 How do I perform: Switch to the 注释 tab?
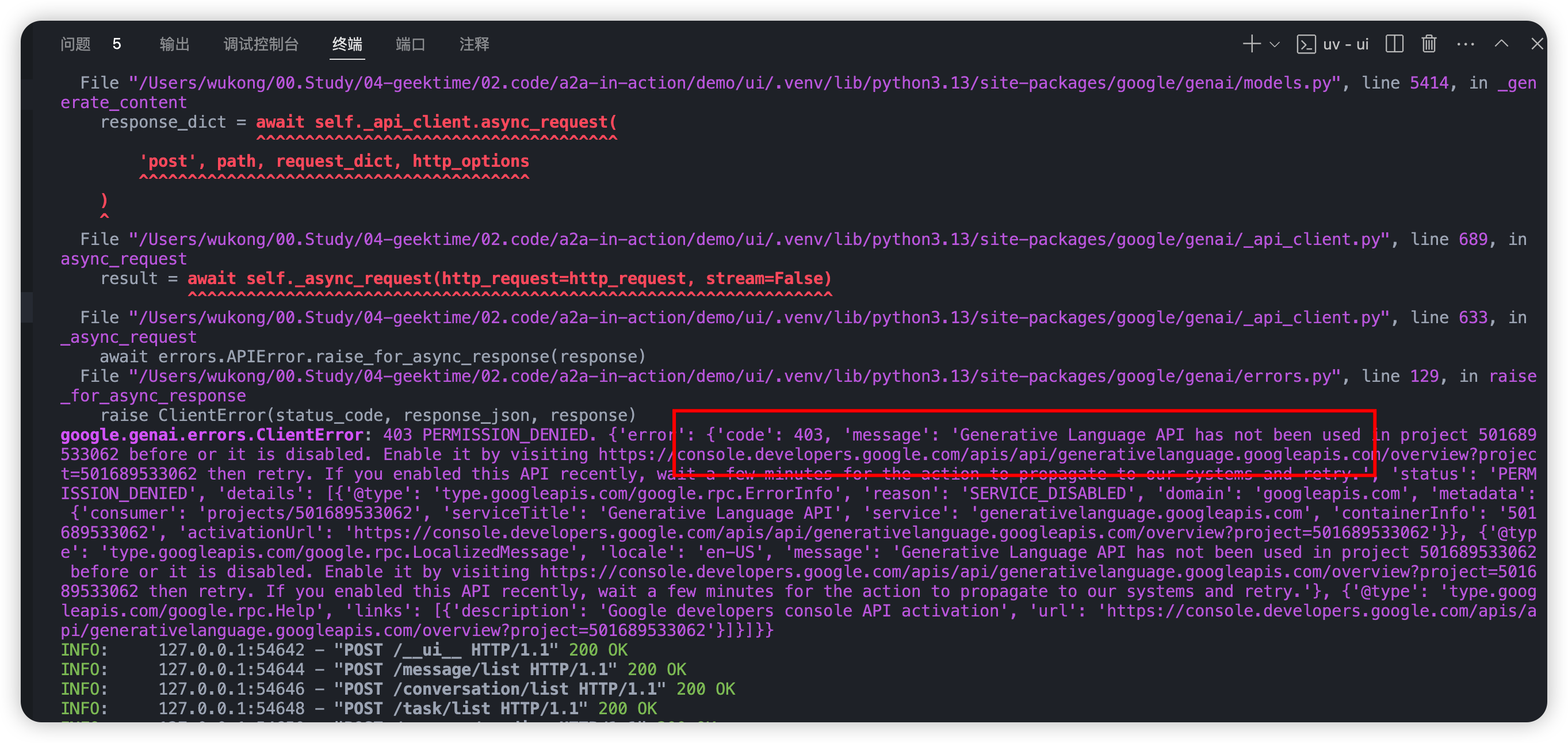[473, 44]
